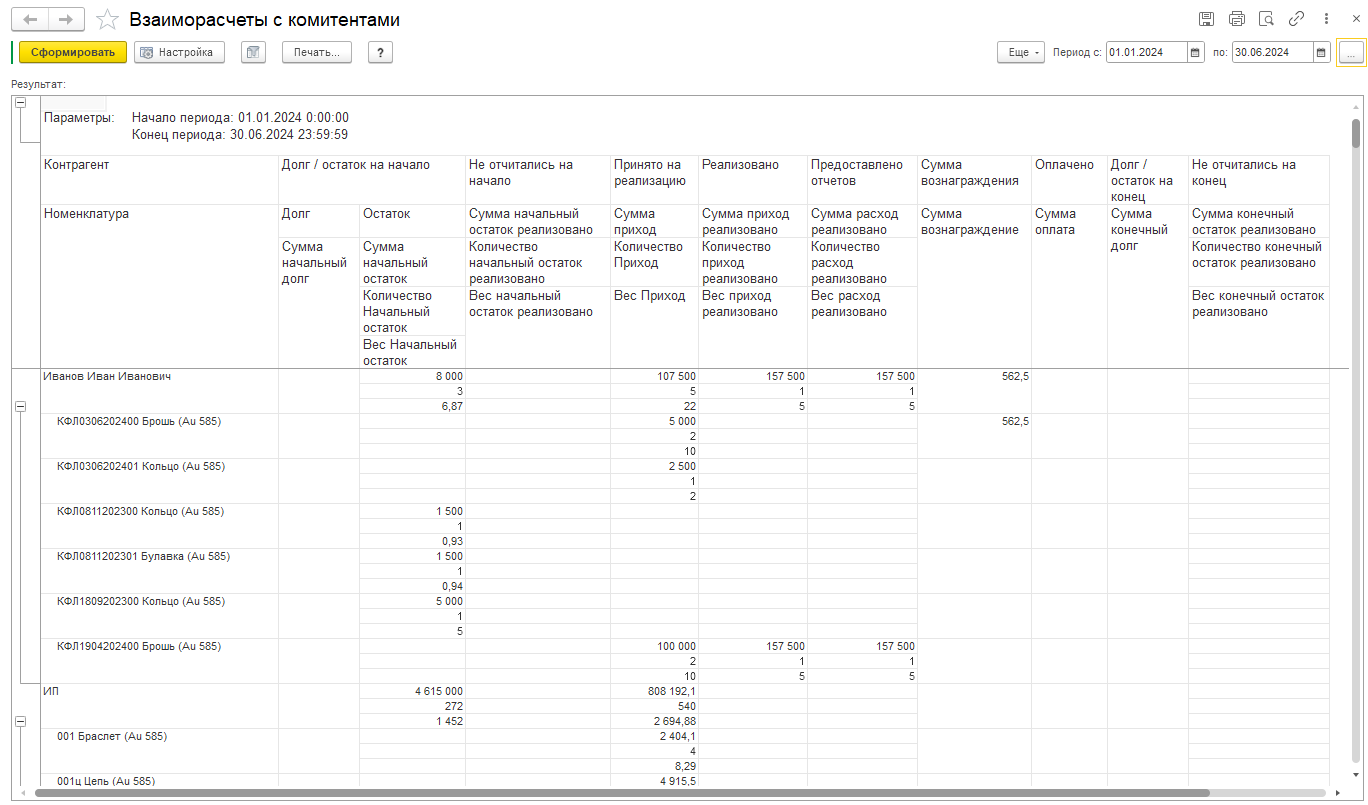Click the 2 694,88 weight cell
This screenshot has height=805, width=1368.
point(654,721)
